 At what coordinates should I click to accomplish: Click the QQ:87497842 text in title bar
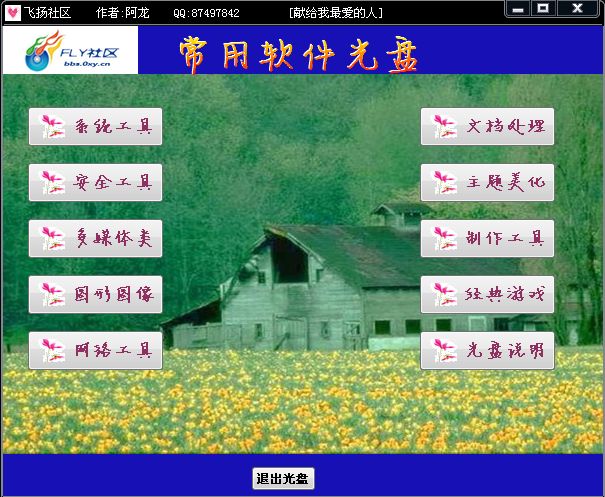point(206,13)
